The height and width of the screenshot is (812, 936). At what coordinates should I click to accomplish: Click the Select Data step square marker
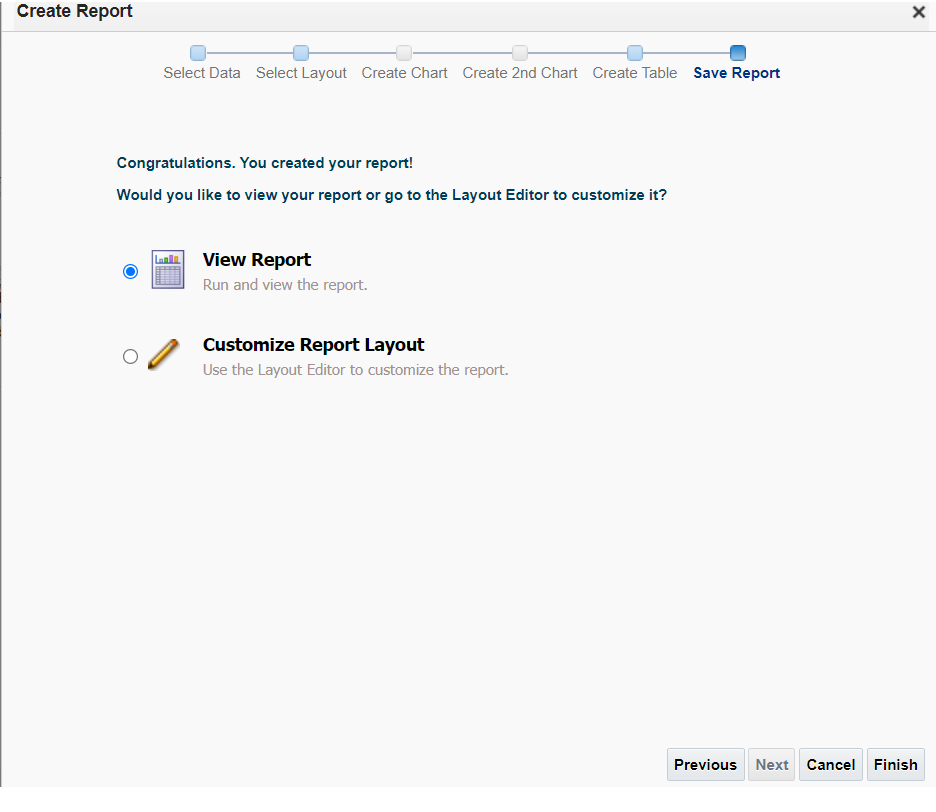197,52
